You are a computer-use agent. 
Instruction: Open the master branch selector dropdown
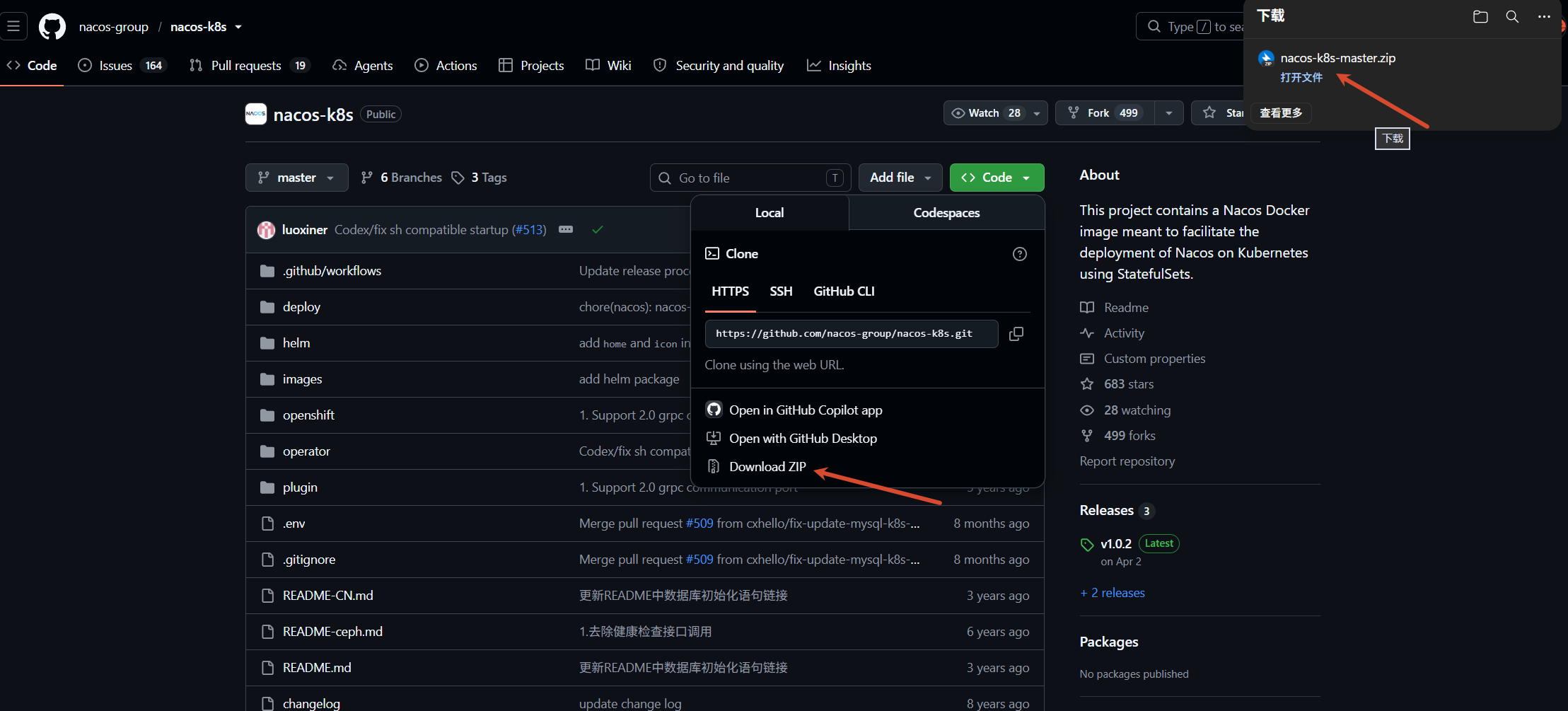pyautogui.click(x=297, y=178)
